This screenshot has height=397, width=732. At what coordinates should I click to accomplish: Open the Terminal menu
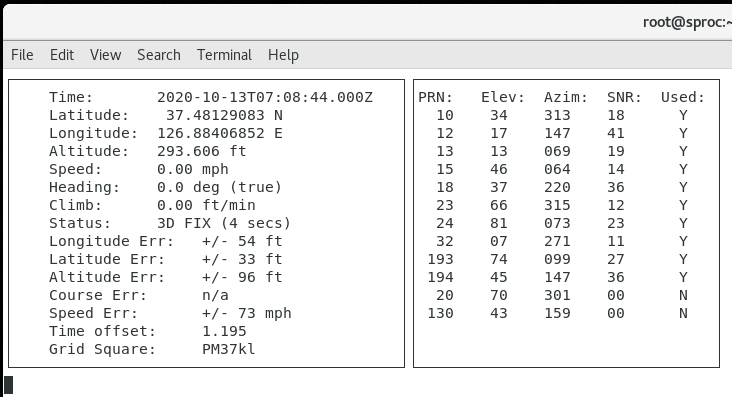(224, 55)
